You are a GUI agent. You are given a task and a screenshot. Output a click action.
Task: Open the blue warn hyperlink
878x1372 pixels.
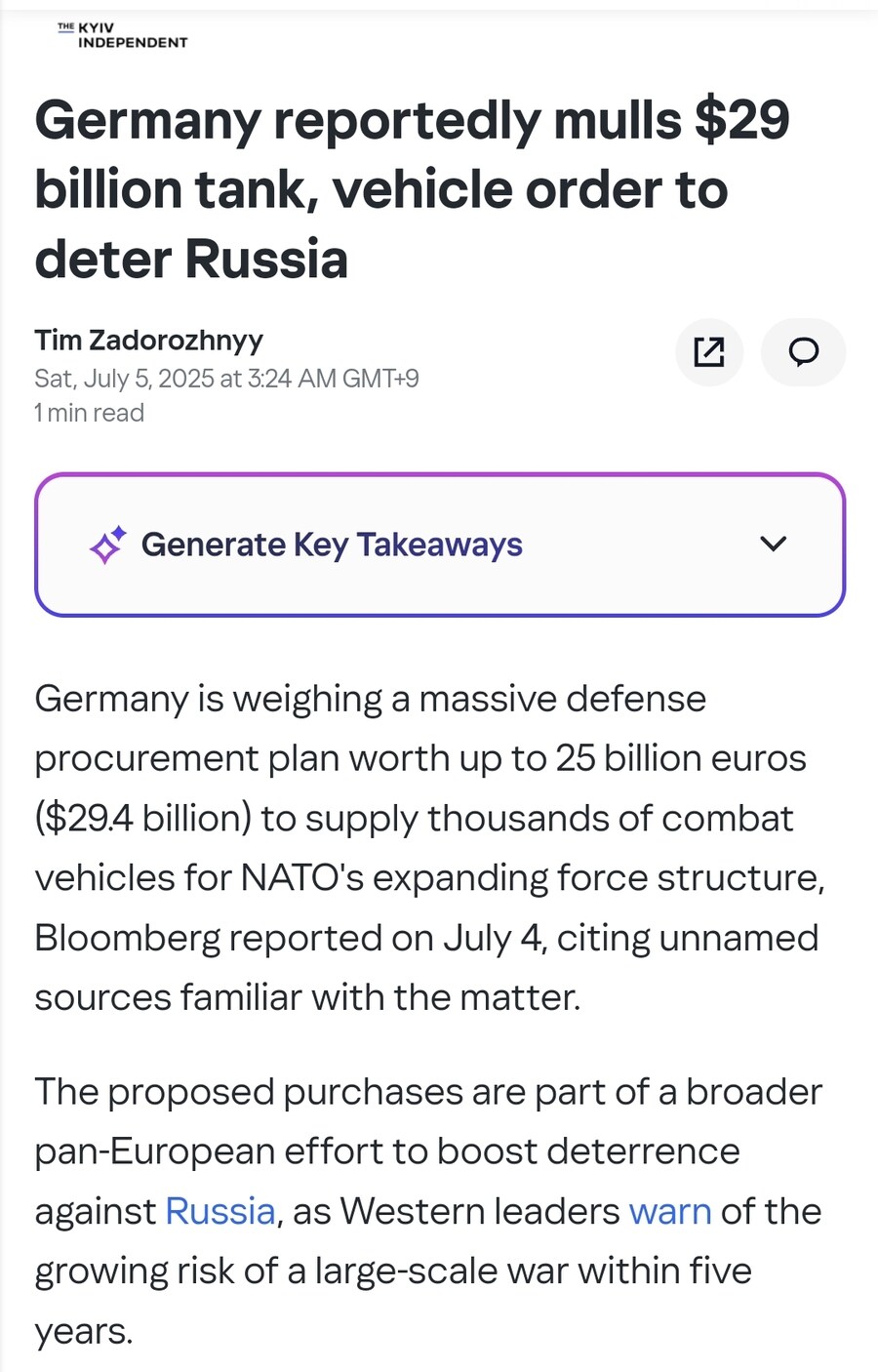[x=670, y=1211]
